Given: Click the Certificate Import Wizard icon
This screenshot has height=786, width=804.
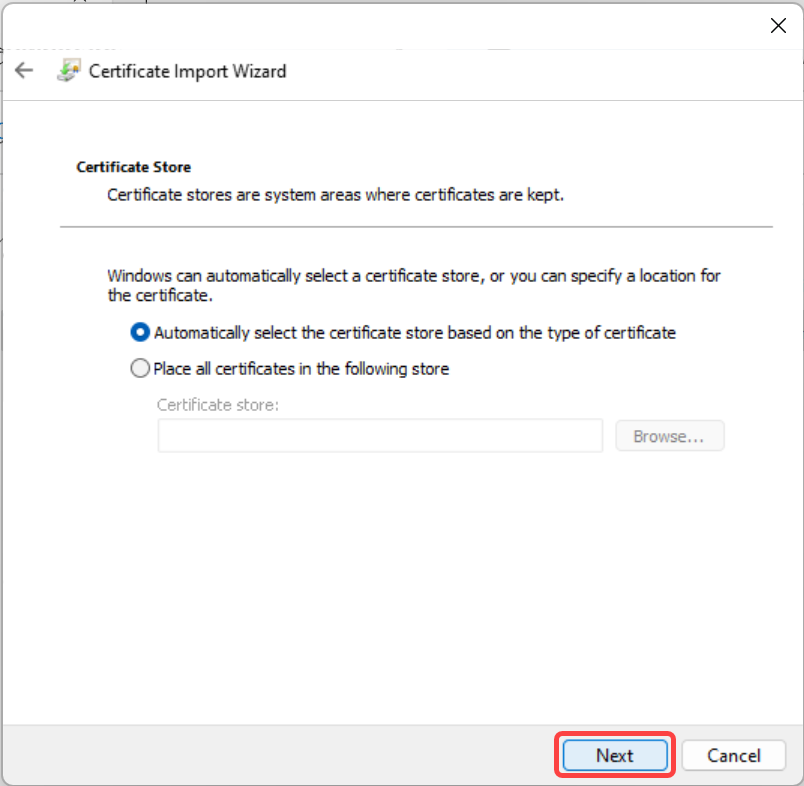Looking at the screenshot, I should (69, 70).
